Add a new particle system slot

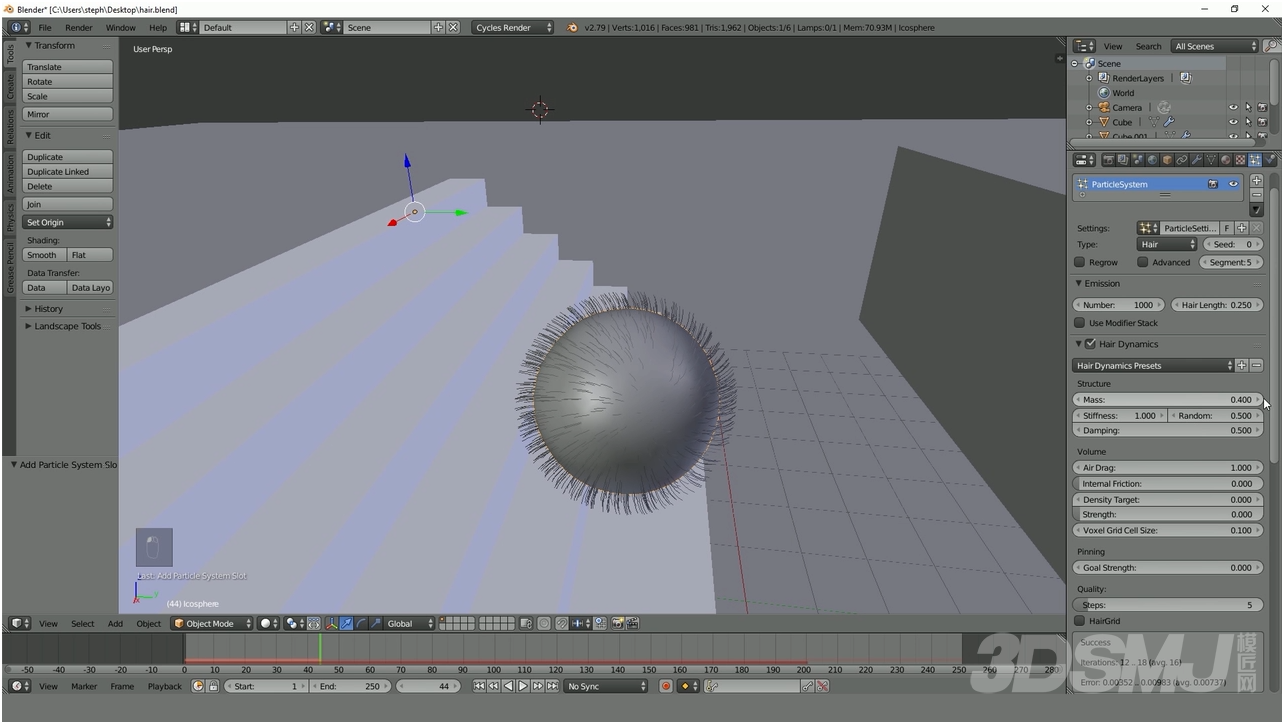point(1256,181)
